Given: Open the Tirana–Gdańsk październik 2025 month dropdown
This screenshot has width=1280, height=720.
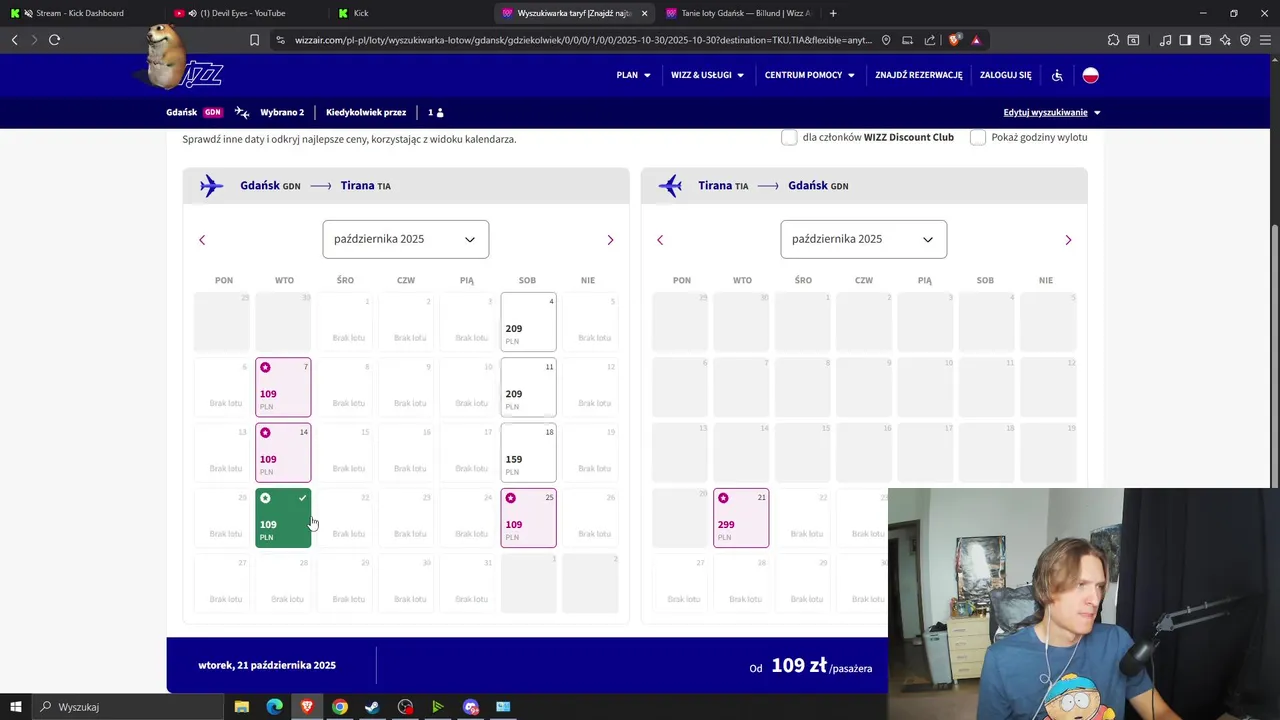Looking at the screenshot, I should pyautogui.click(x=863, y=239).
